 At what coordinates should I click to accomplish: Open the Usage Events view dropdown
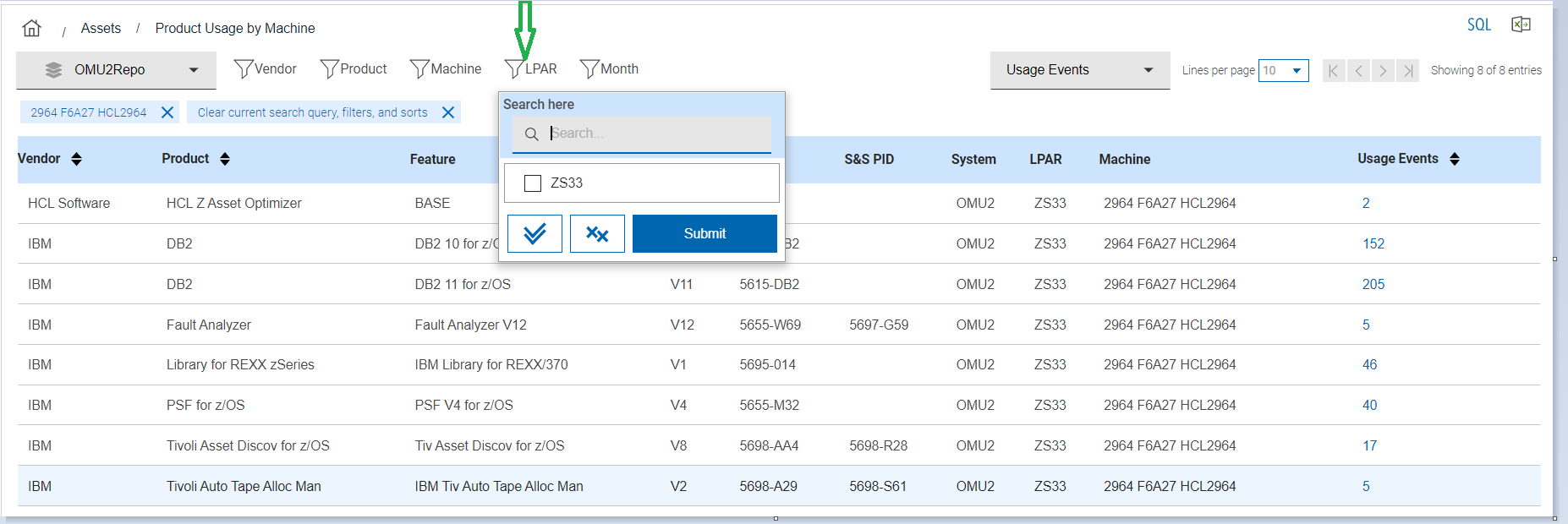1080,70
